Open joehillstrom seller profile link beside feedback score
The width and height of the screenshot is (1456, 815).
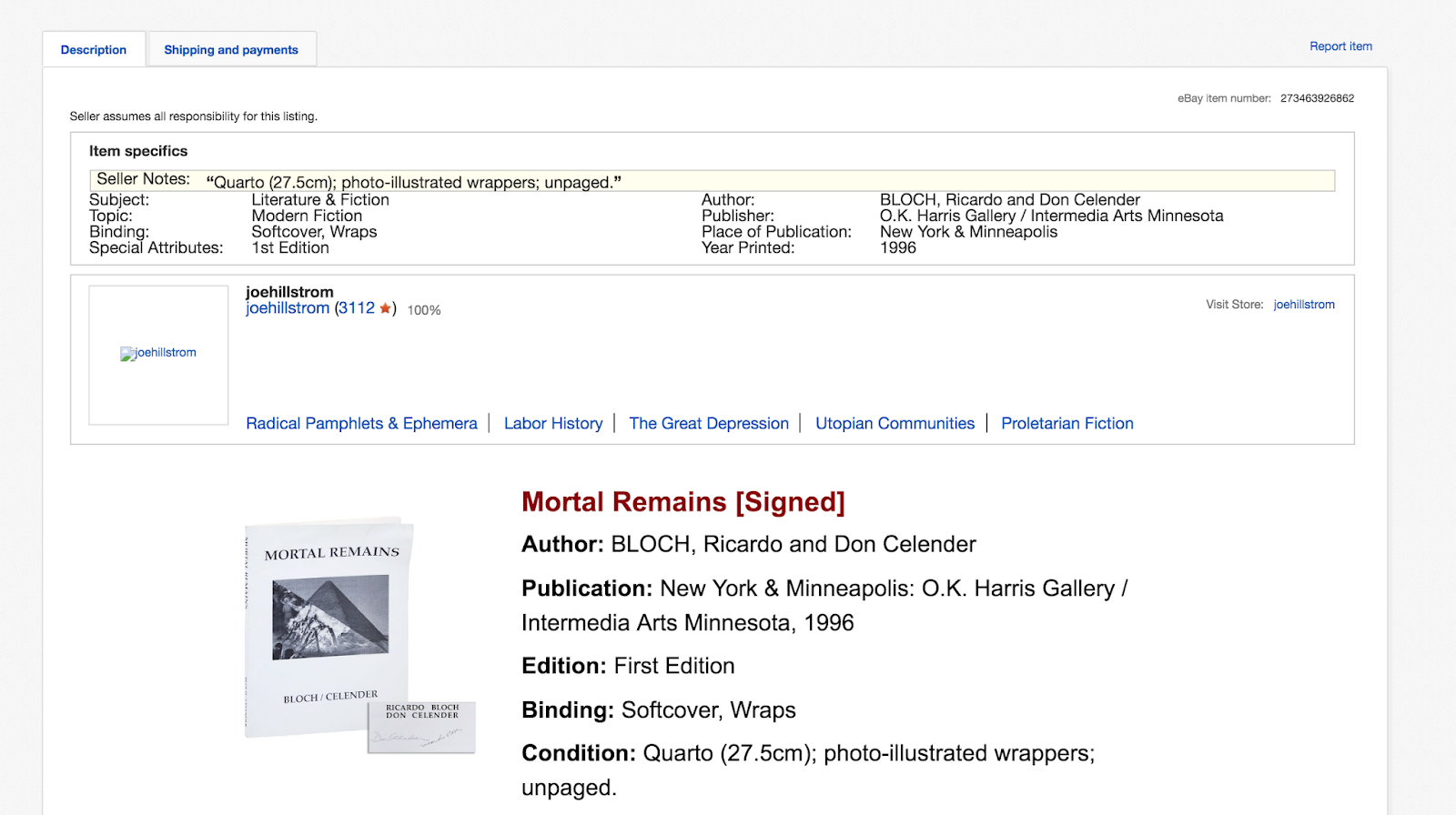point(288,308)
